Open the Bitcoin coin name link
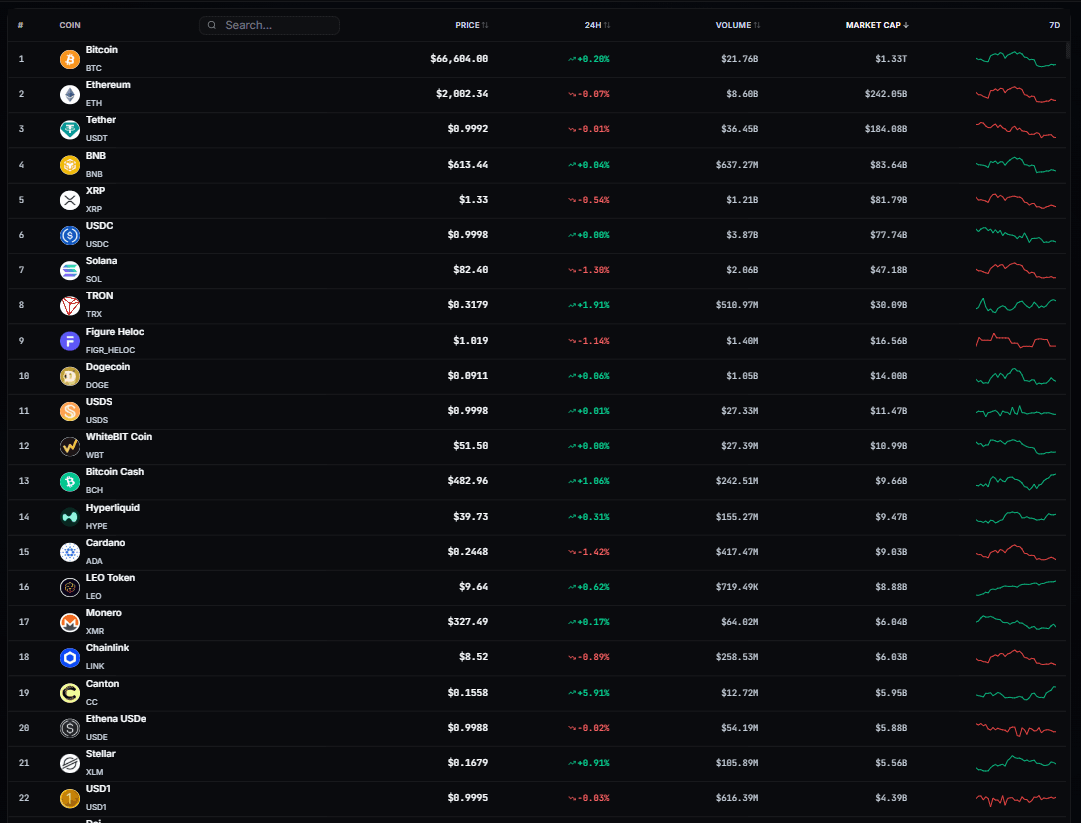Screen dimensions: 1081x823 tap(101, 50)
